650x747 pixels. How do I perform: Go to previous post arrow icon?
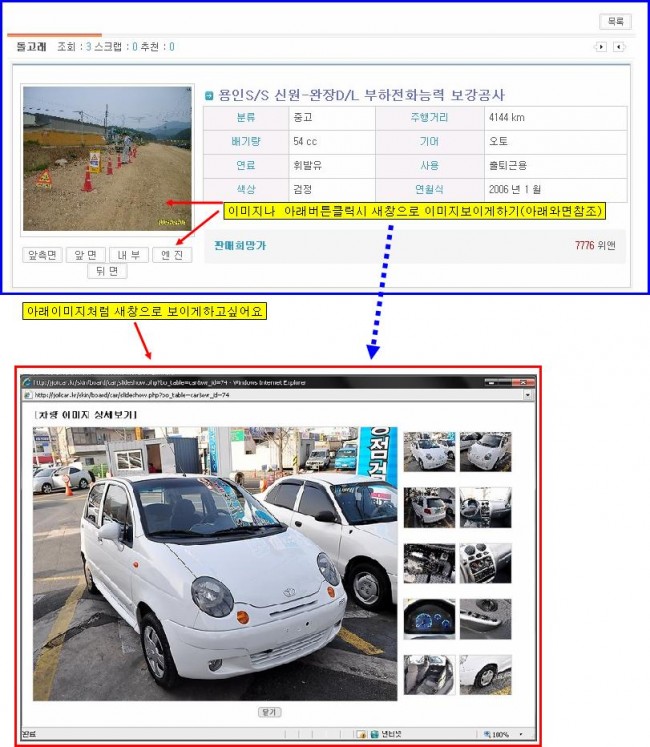point(601,47)
